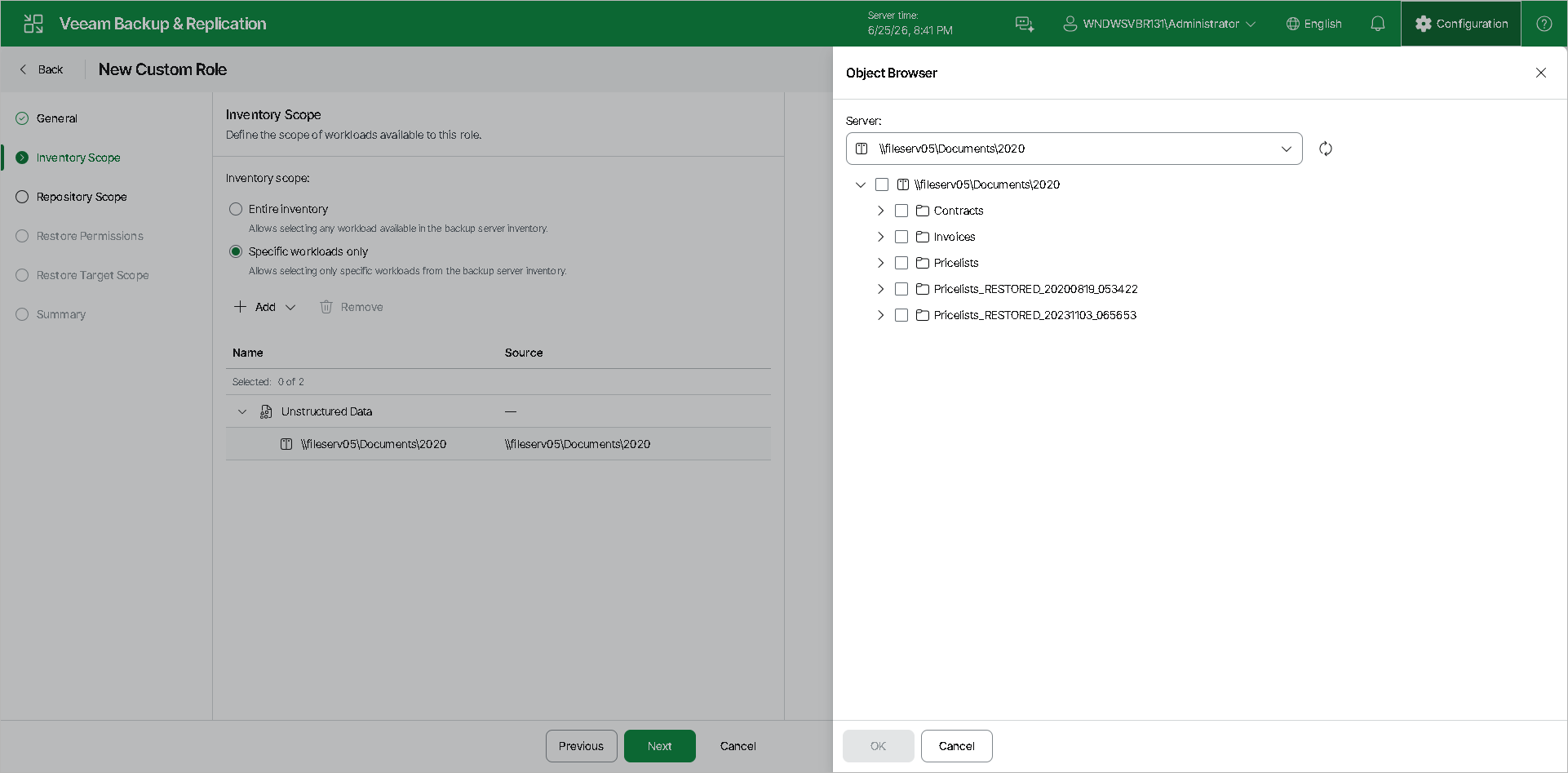
Task: Click the Contracts folder icon
Action: tap(923, 211)
